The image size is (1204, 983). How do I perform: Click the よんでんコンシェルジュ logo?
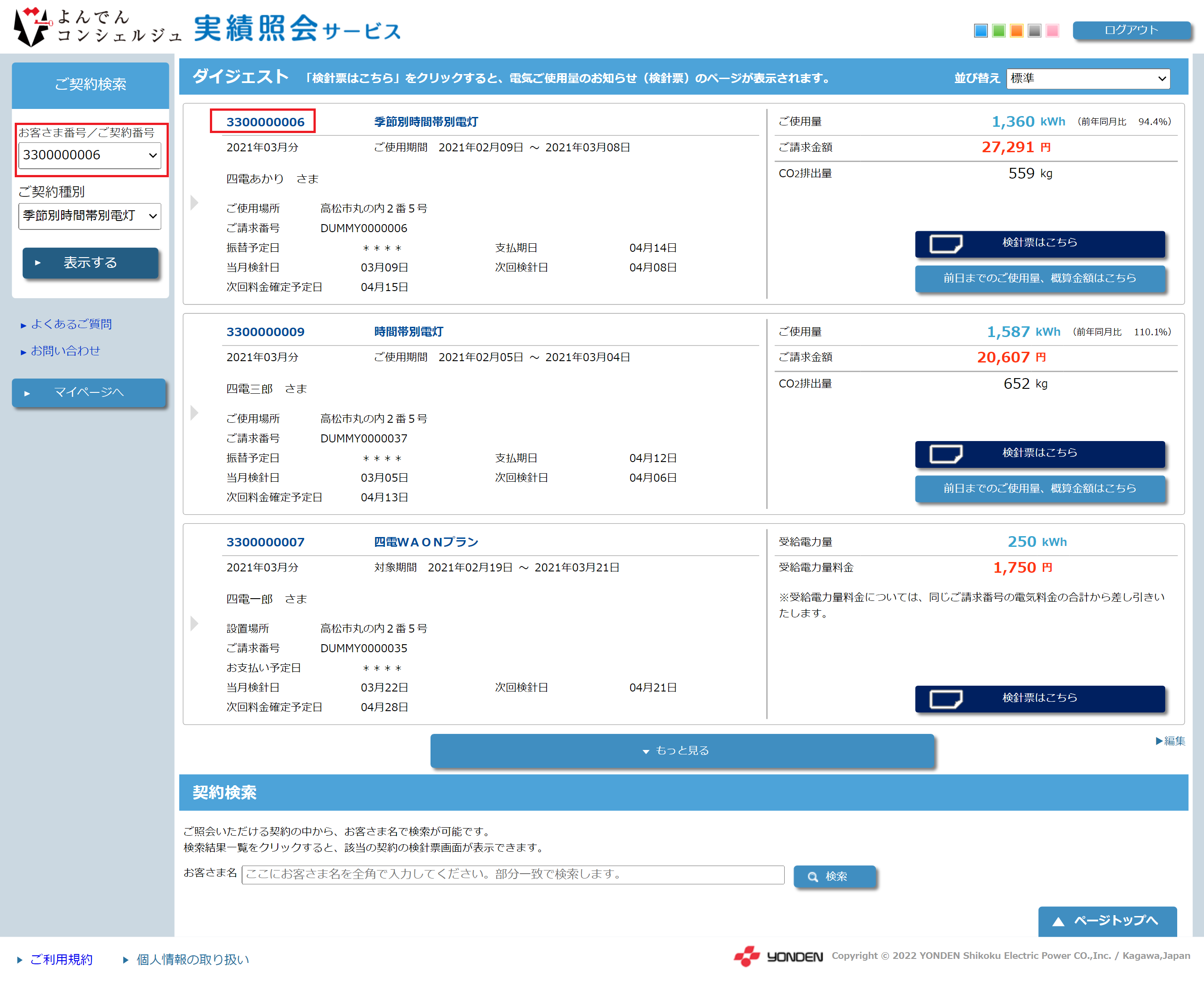[96, 27]
